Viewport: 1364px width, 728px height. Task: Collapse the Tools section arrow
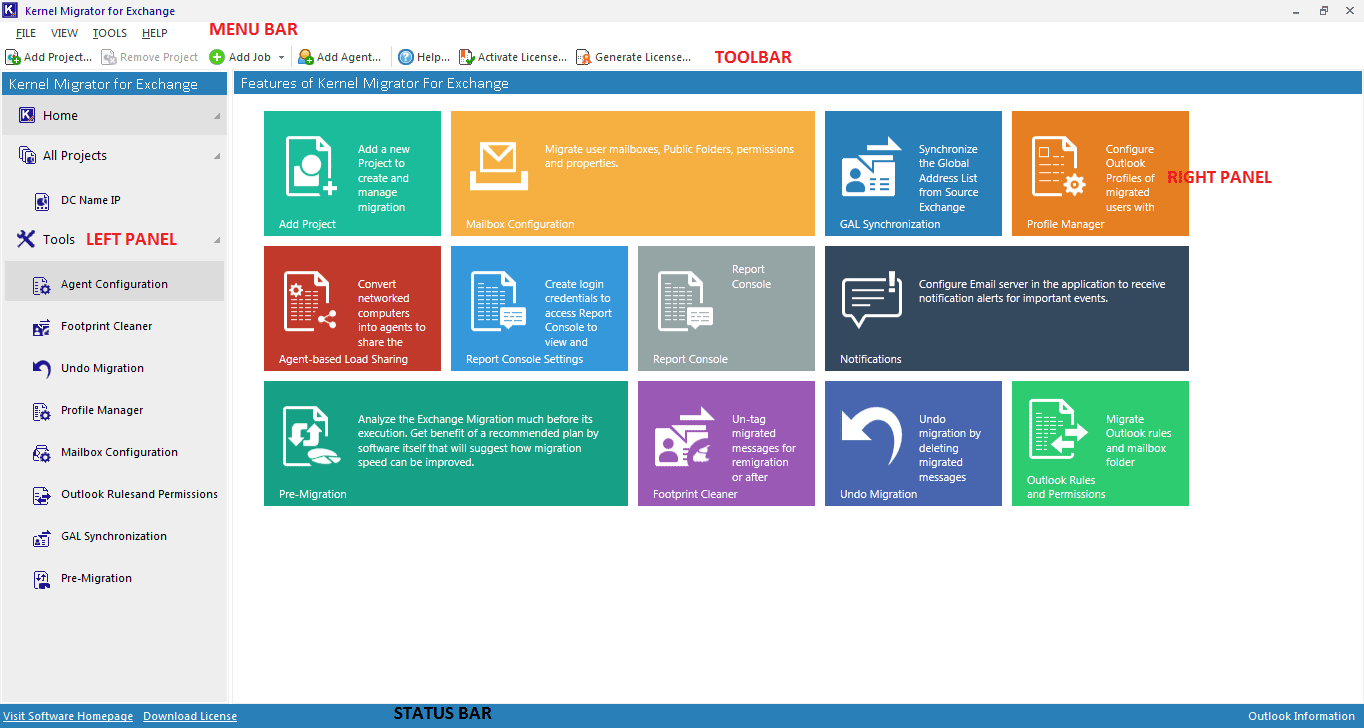(x=217, y=240)
